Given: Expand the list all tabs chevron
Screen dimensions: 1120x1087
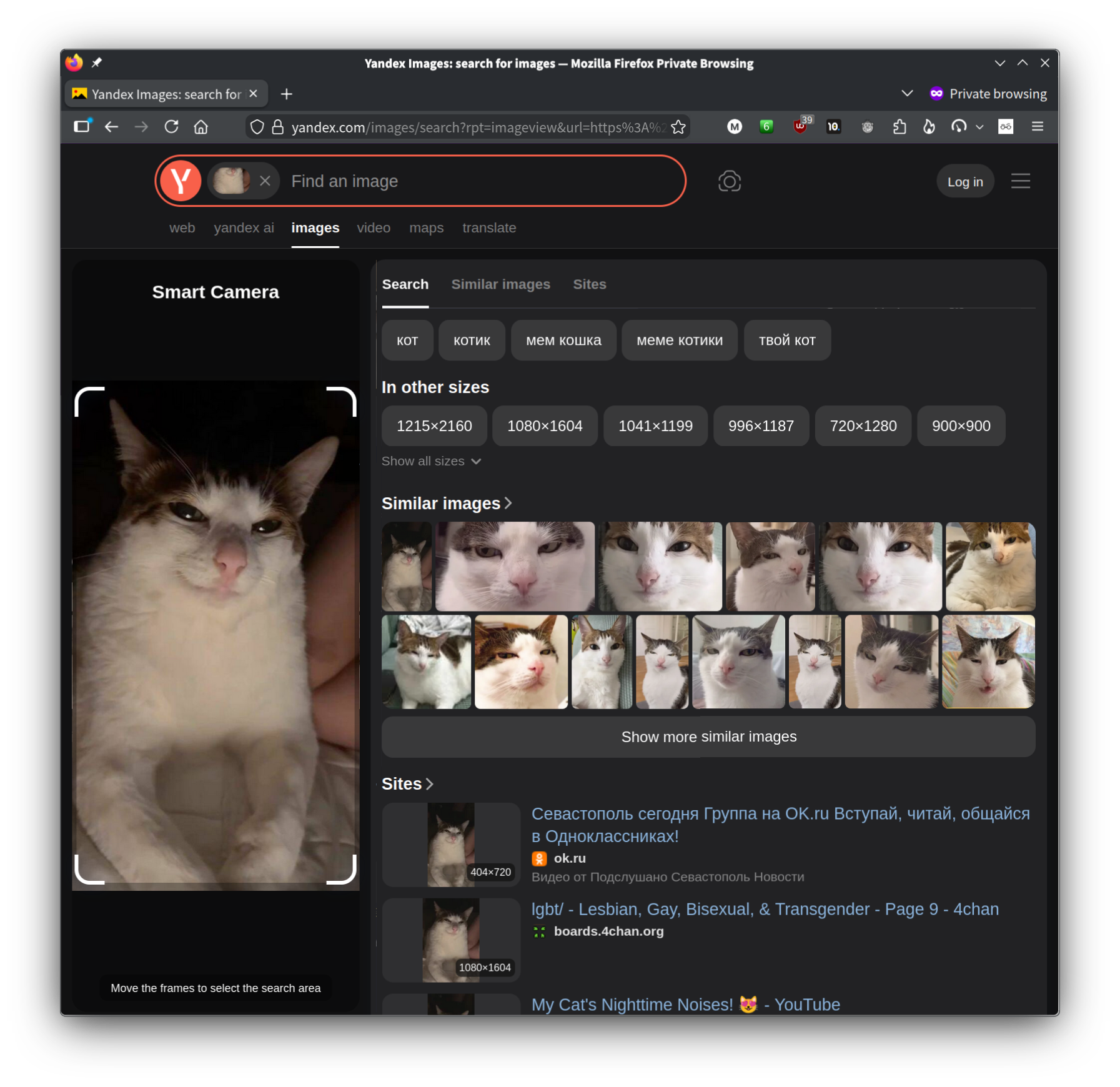Looking at the screenshot, I should (x=907, y=94).
